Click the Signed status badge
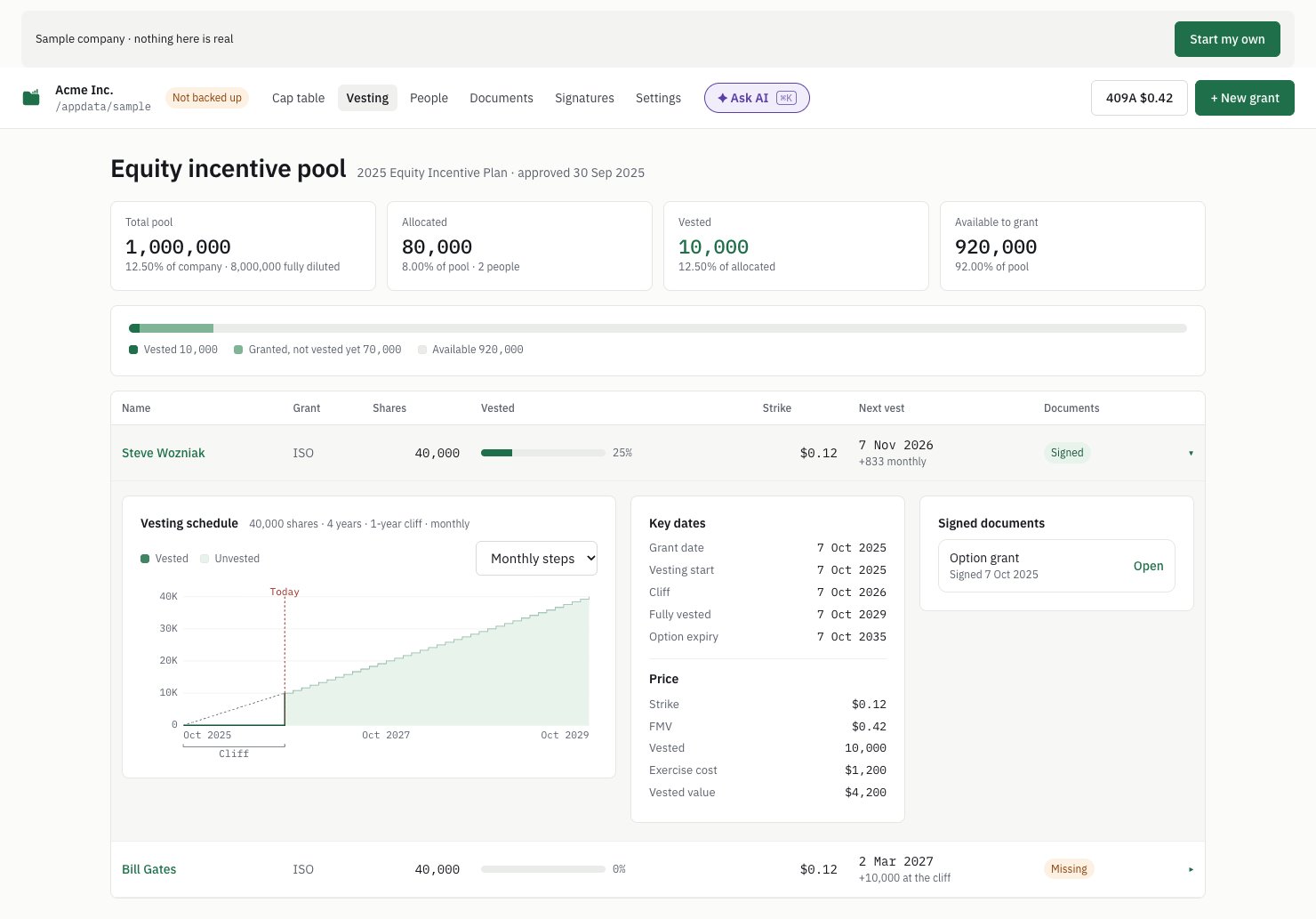This screenshot has height=919, width=1316. (x=1067, y=453)
